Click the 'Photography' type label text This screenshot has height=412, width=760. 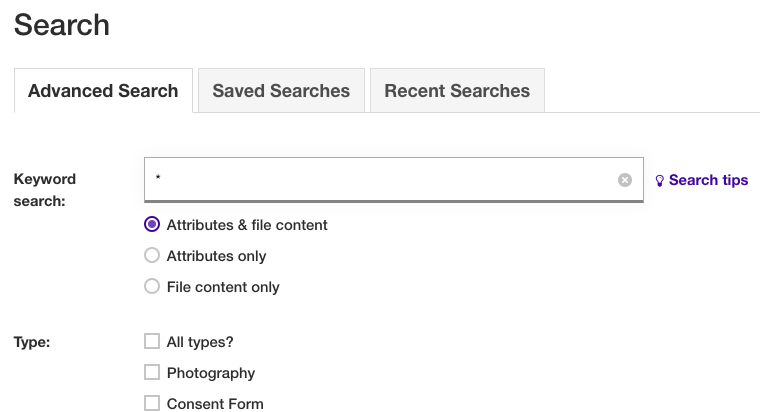(x=211, y=373)
